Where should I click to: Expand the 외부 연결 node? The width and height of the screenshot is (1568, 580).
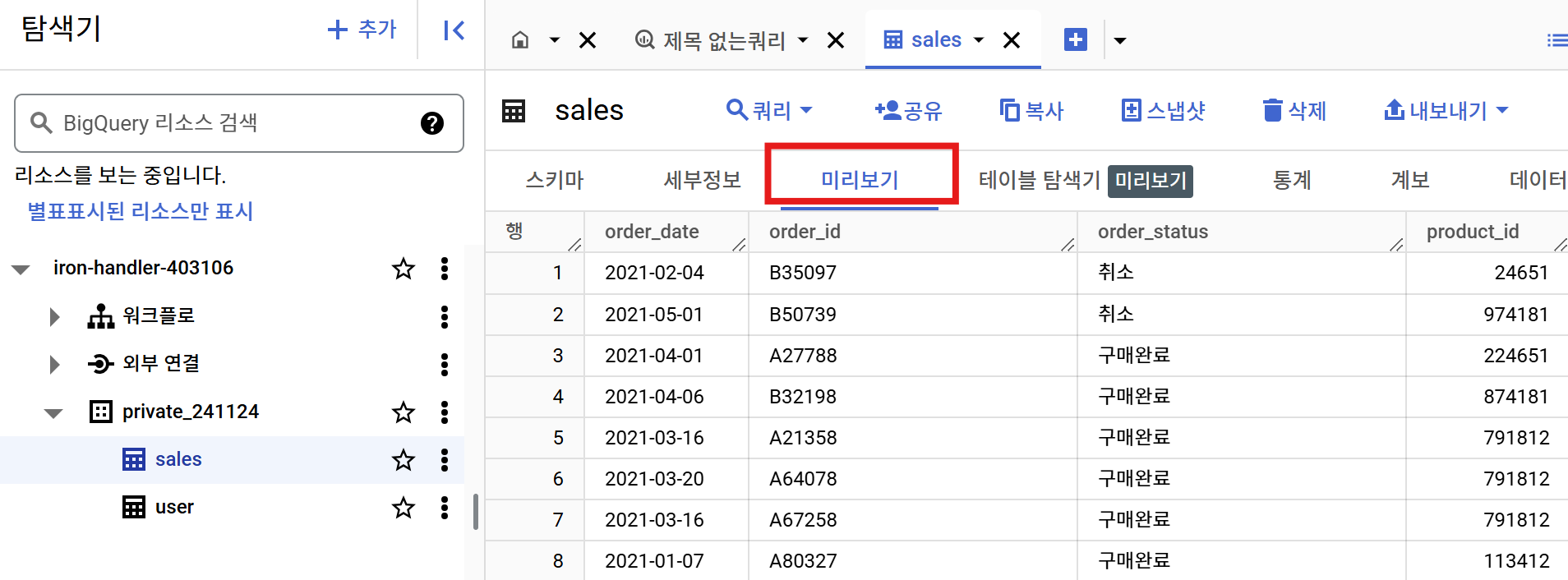(x=54, y=364)
